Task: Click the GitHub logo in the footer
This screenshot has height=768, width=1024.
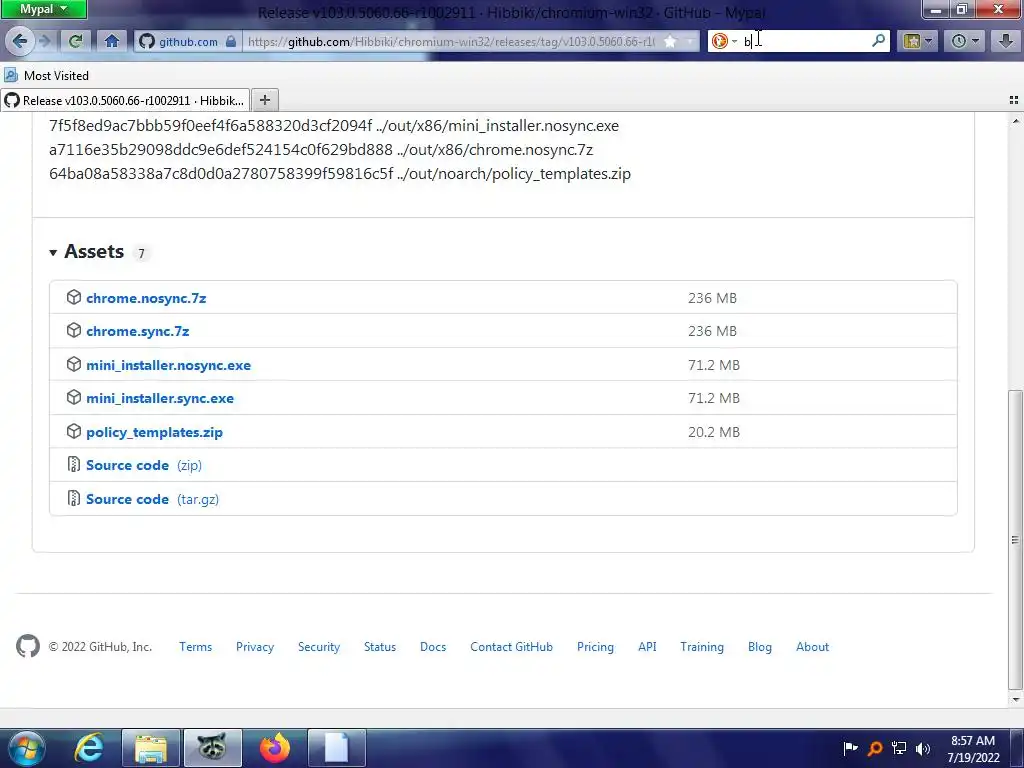Action: [28, 646]
